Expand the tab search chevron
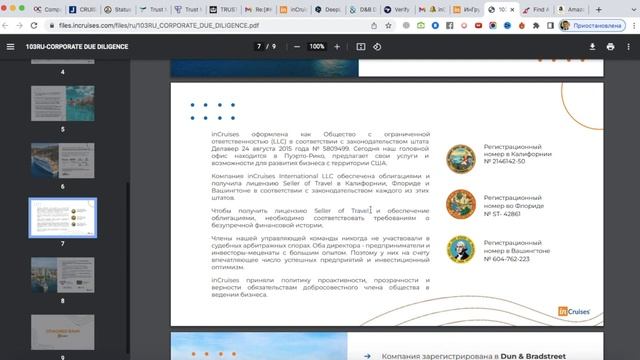 (634, 9)
